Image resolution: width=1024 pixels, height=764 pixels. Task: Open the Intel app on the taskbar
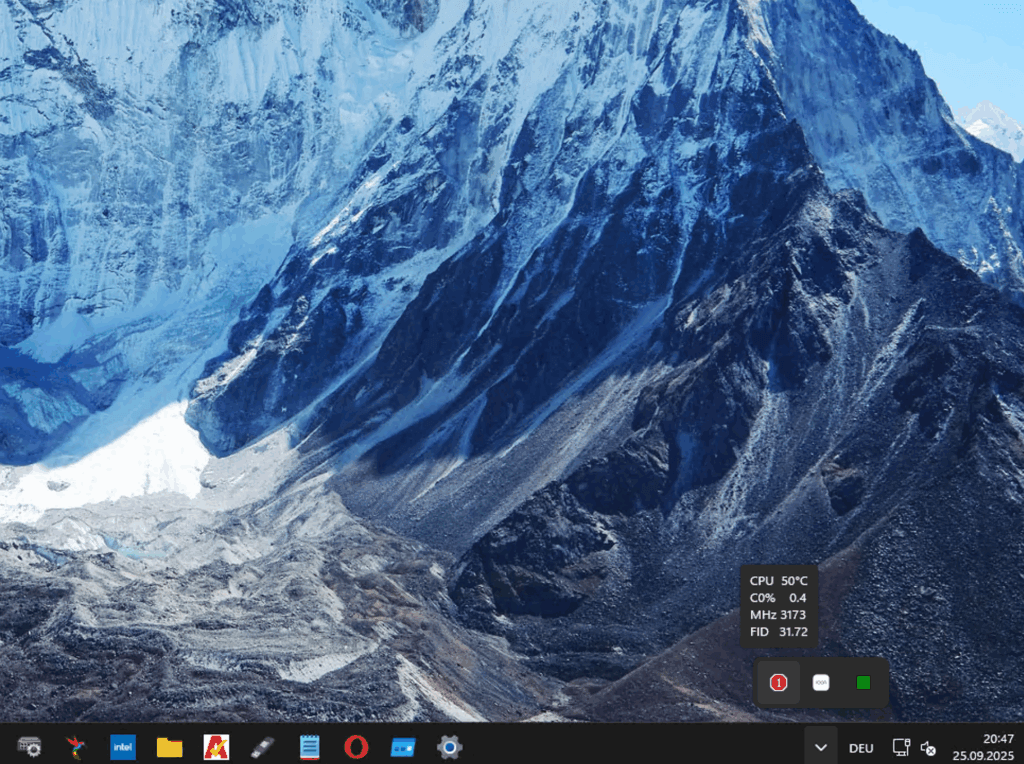coord(123,747)
